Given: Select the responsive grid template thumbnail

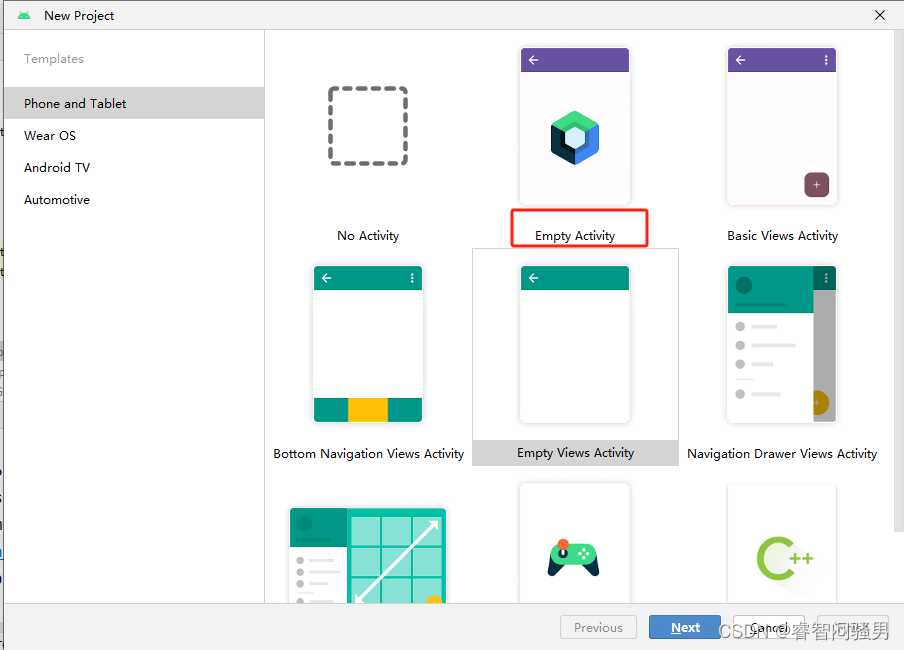Looking at the screenshot, I should (368, 555).
